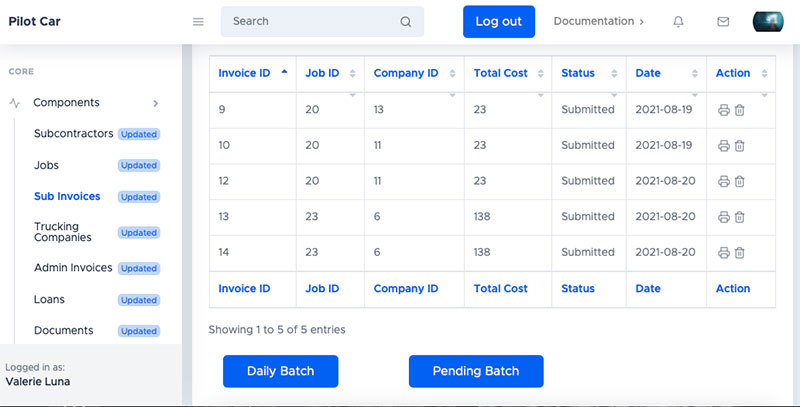Image resolution: width=800 pixels, height=407 pixels.
Task: Click the search magnifier icon
Action: (405, 22)
